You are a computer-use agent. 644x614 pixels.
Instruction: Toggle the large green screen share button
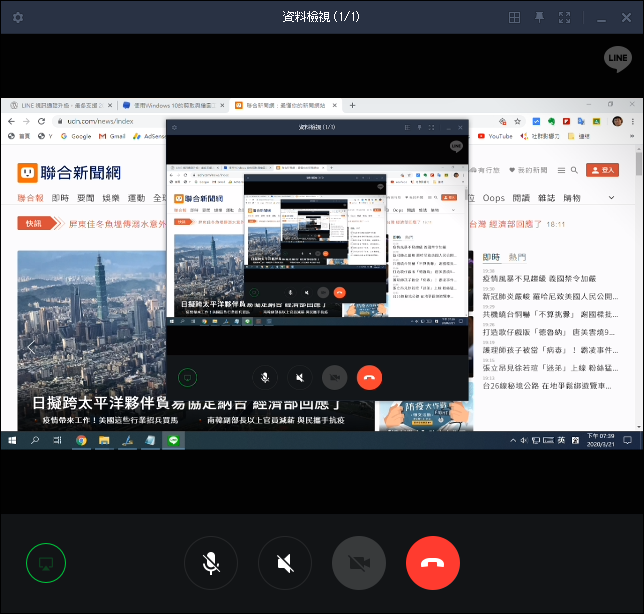(46, 563)
